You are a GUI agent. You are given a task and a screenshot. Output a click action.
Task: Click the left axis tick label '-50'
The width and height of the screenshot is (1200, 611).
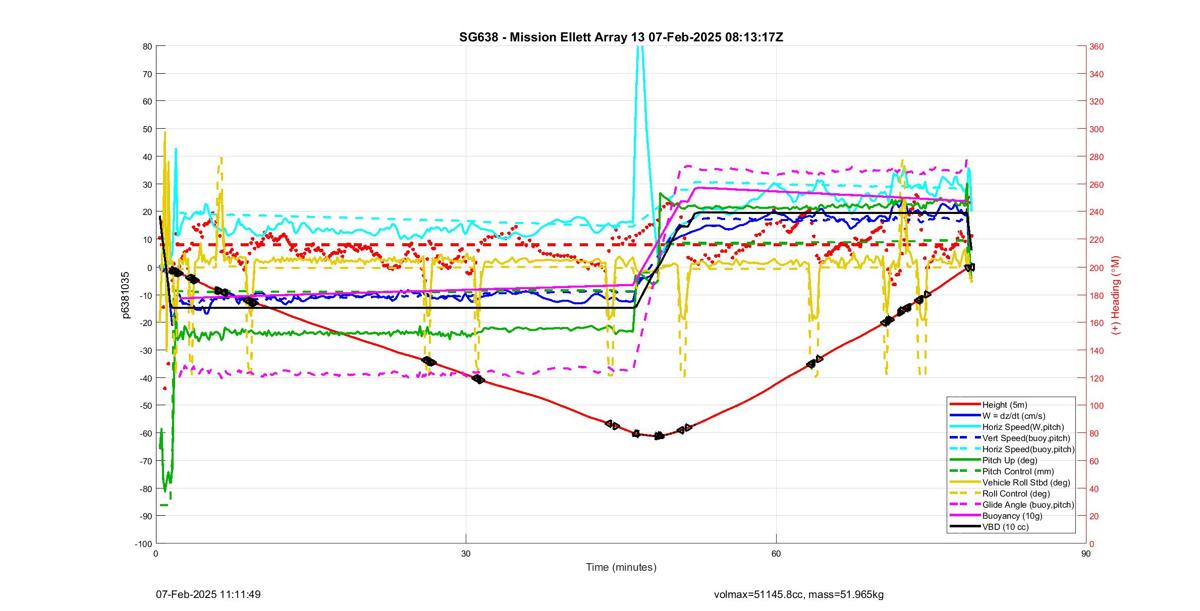[144, 405]
